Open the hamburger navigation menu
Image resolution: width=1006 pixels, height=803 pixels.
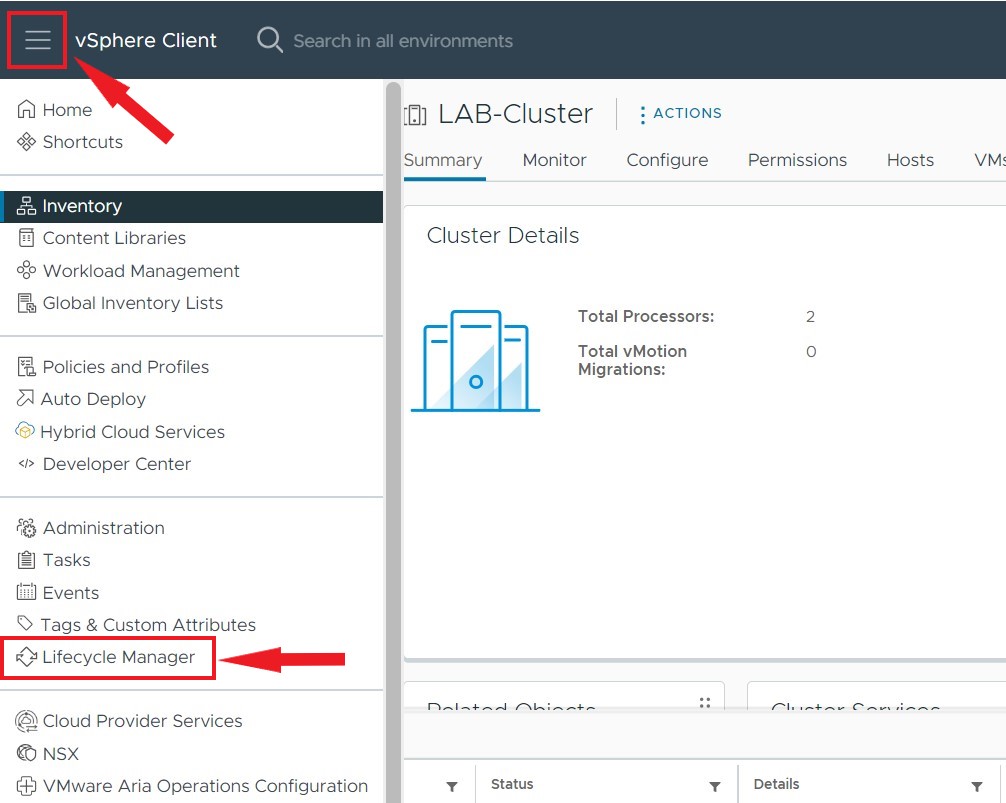tap(37, 40)
